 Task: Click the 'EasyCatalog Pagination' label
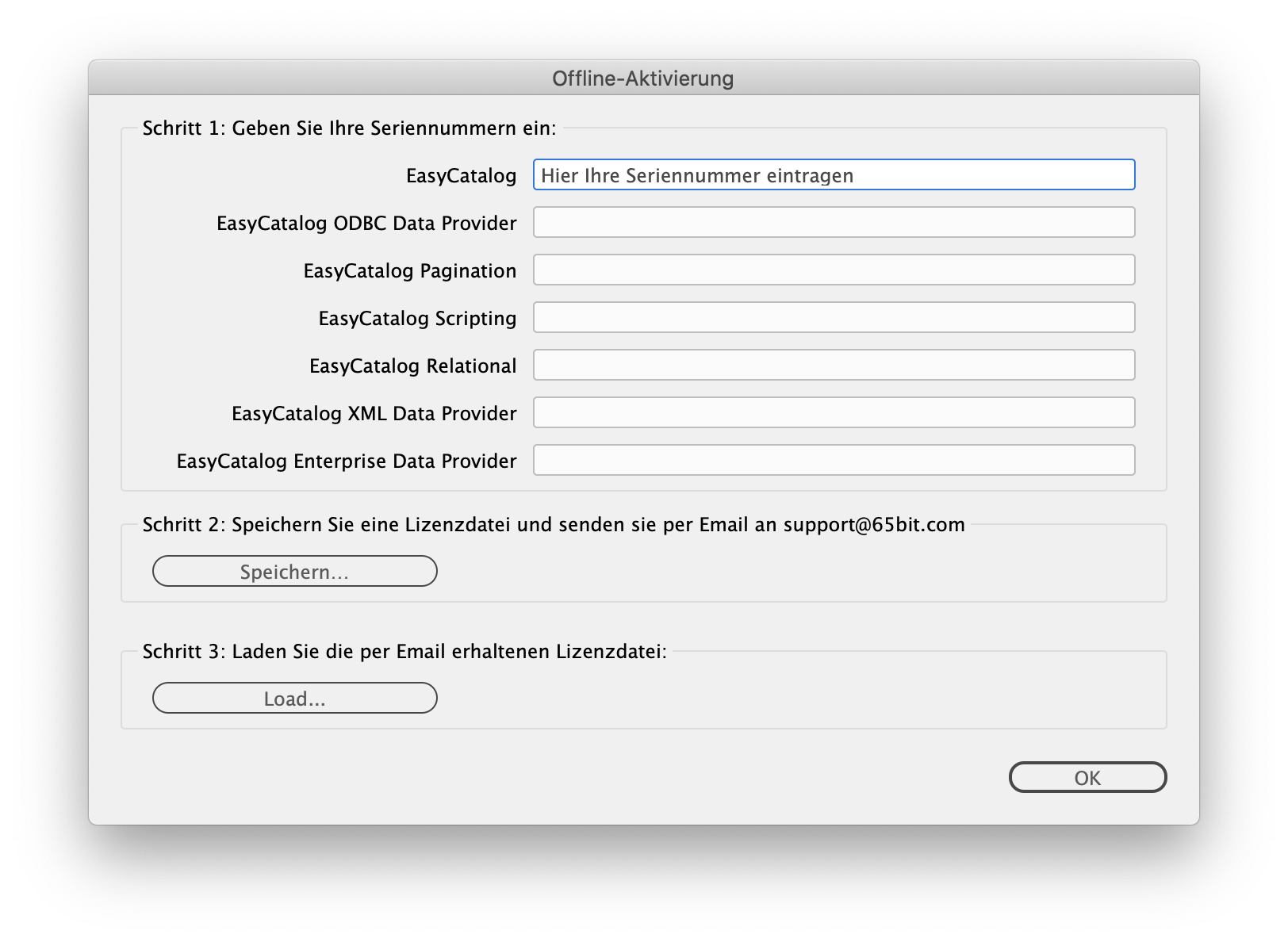(x=409, y=271)
